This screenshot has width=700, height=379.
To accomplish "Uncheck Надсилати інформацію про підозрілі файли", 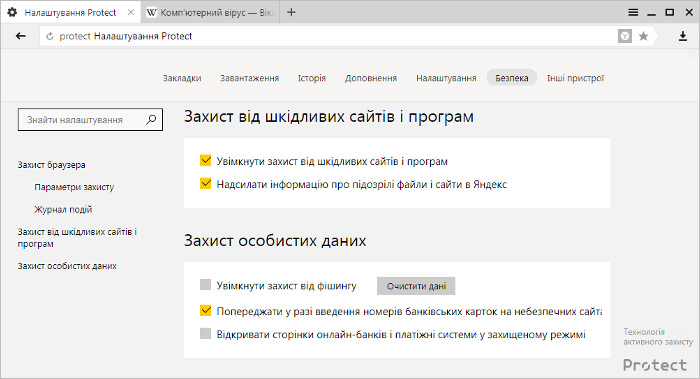I will (205, 184).
